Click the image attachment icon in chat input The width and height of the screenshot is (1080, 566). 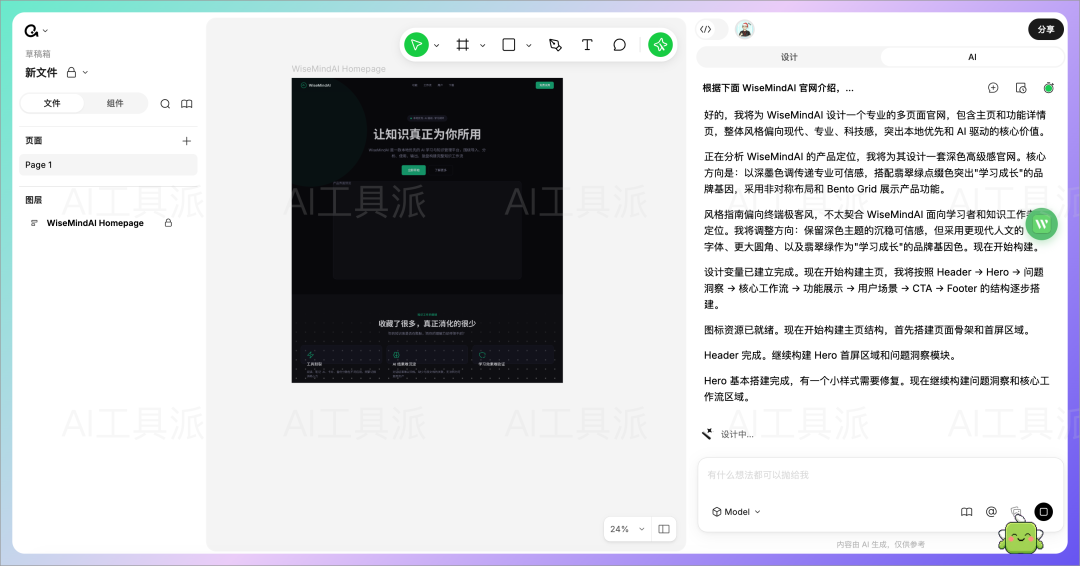pyautogui.click(x=1016, y=511)
